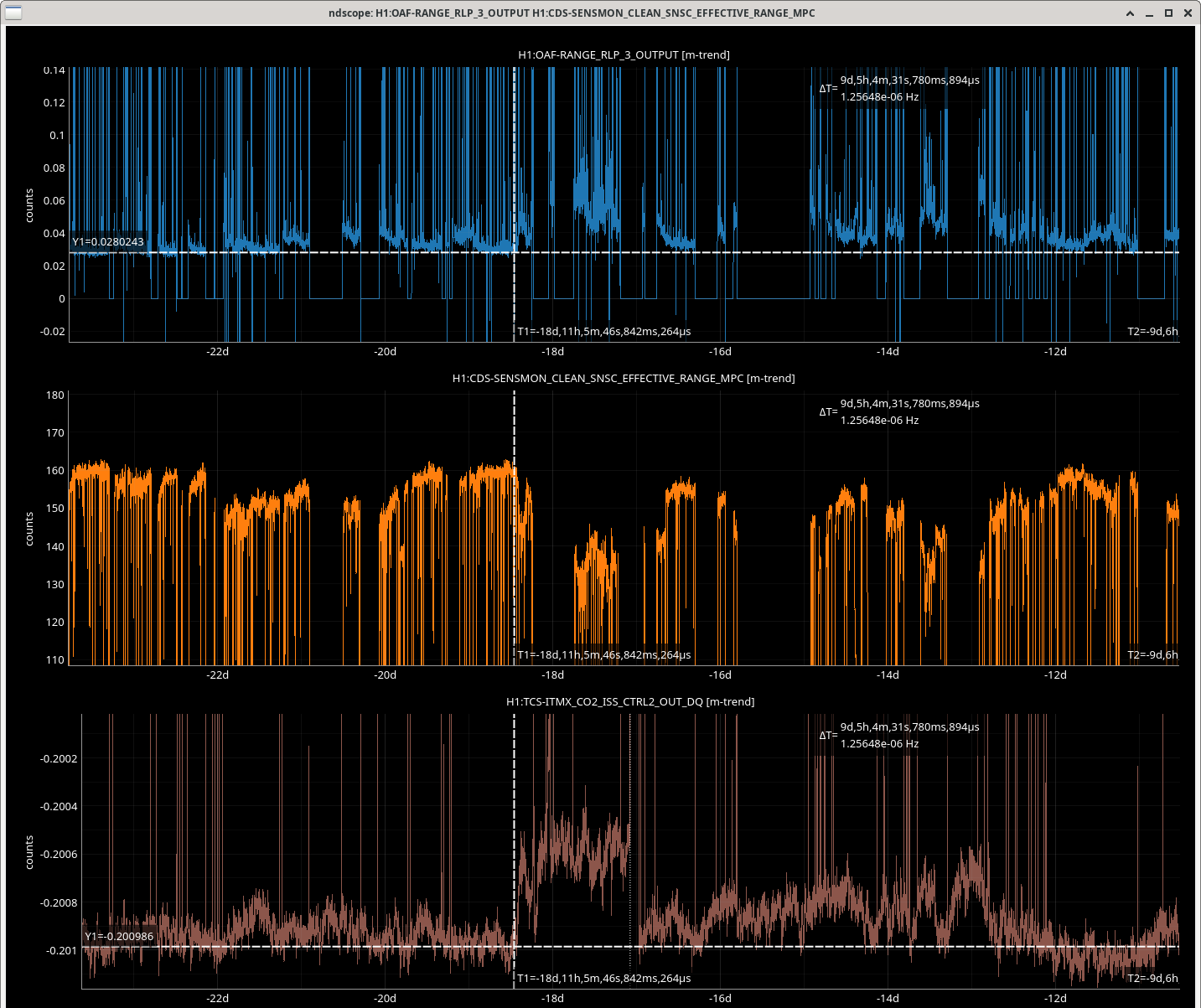The width and height of the screenshot is (1201, 1008).
Task: Click the 180 tick on middle plot's Y axis
Action: pyautogui.click(x=55, y=395)
